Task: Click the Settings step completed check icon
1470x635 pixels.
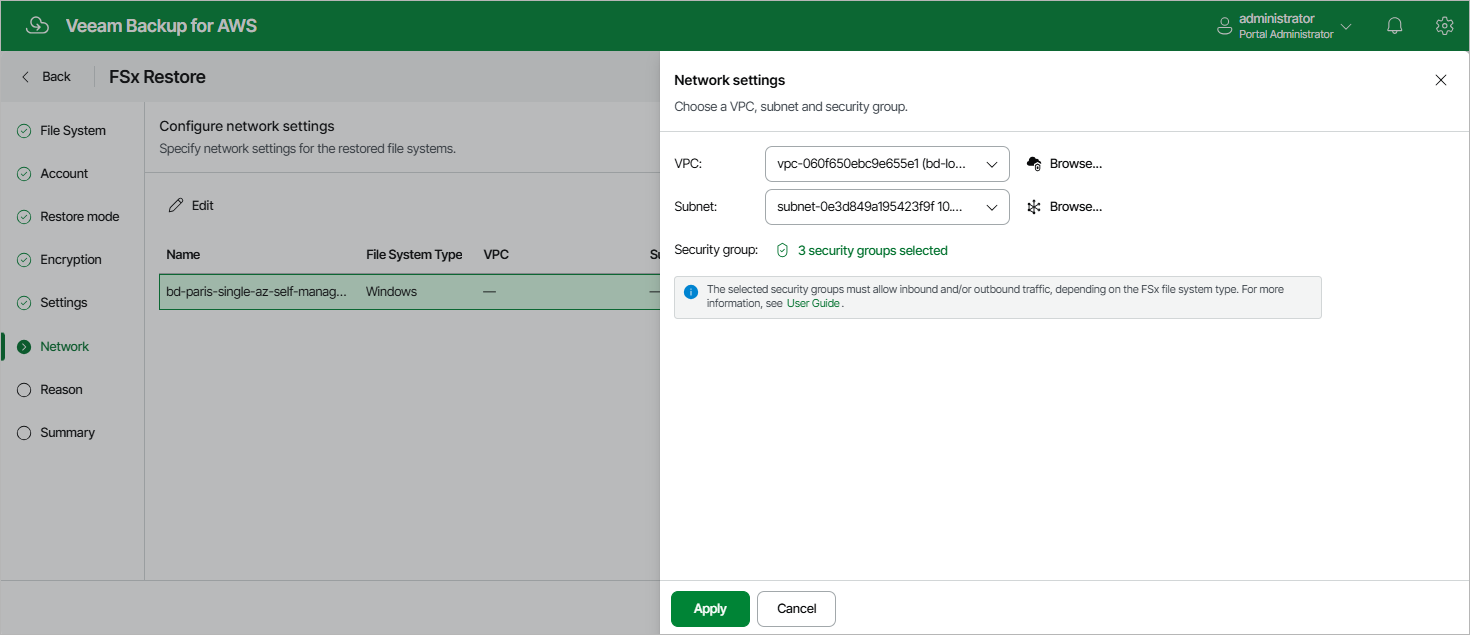Action: click(x=24, y=303)
